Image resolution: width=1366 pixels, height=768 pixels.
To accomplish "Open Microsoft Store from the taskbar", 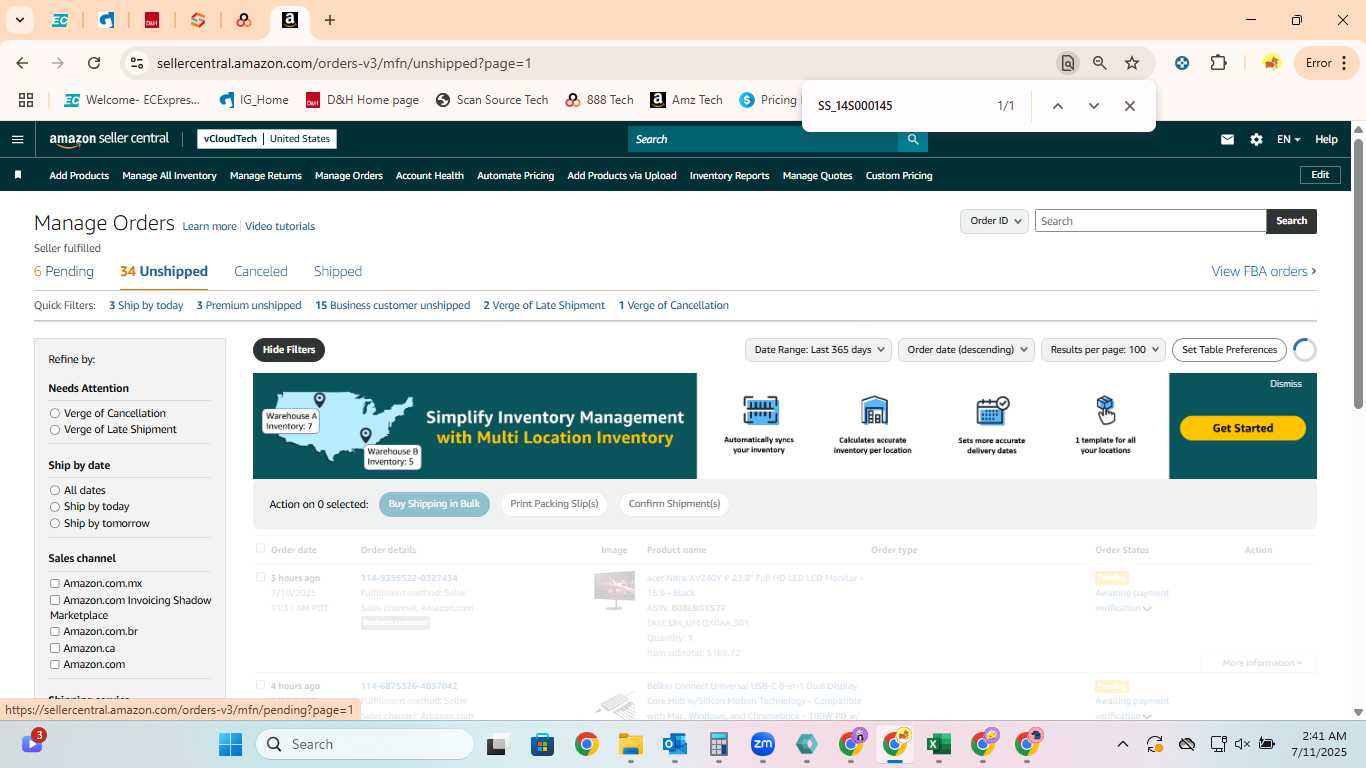I will click(542, 744).
